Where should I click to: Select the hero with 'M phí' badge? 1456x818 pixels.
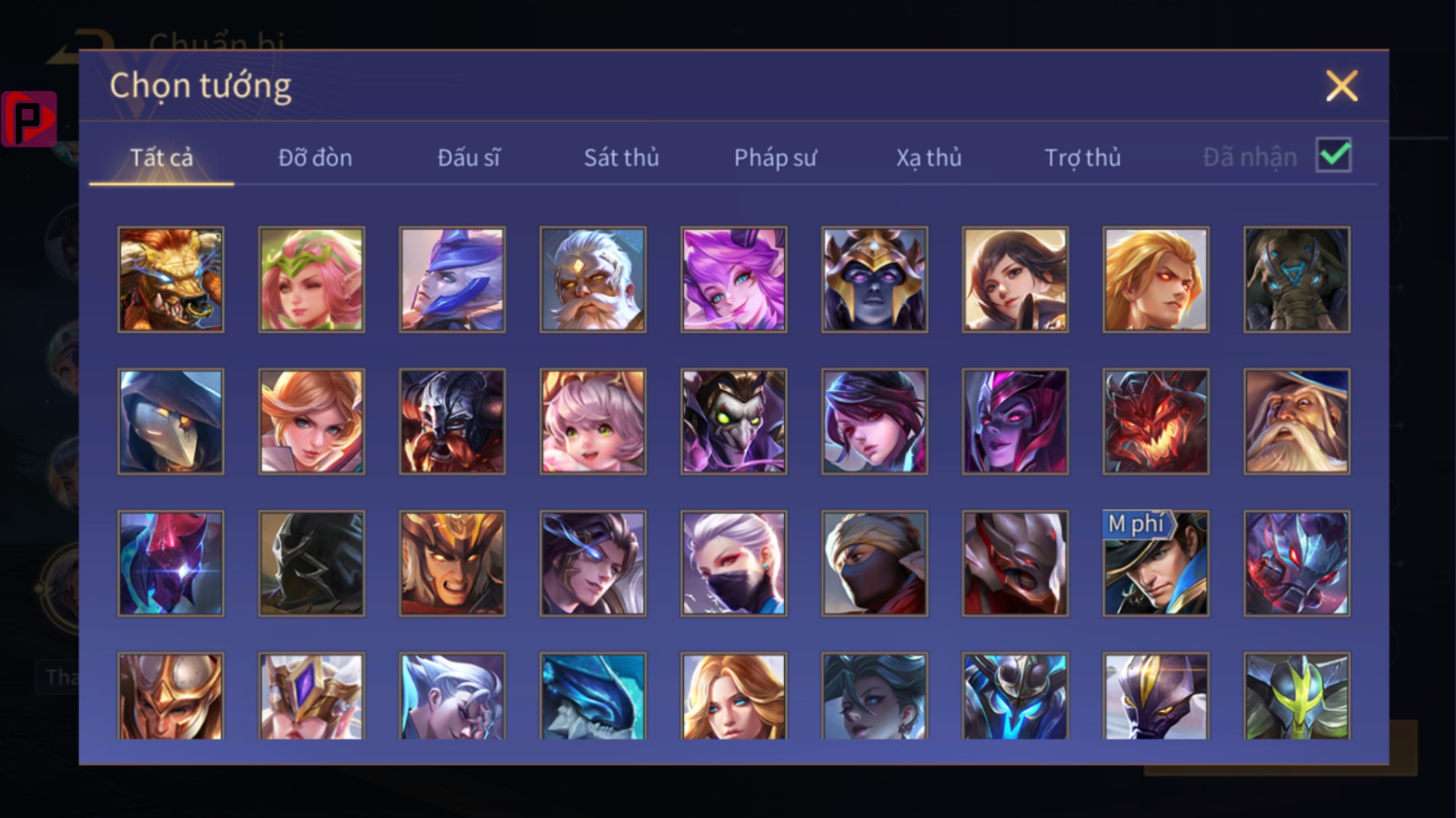(x=1156, y=564)
